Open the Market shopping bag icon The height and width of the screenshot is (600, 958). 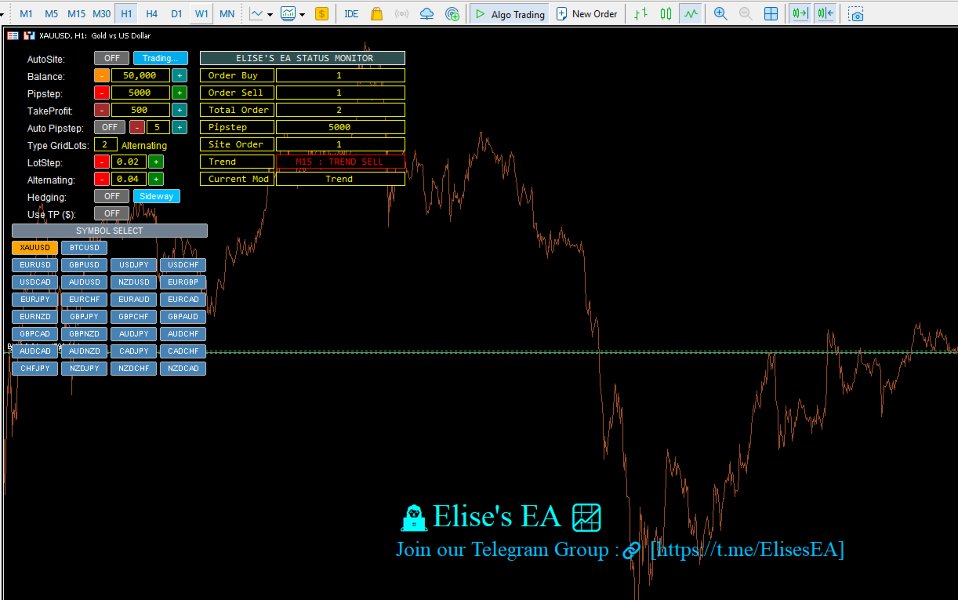[377, 13]
